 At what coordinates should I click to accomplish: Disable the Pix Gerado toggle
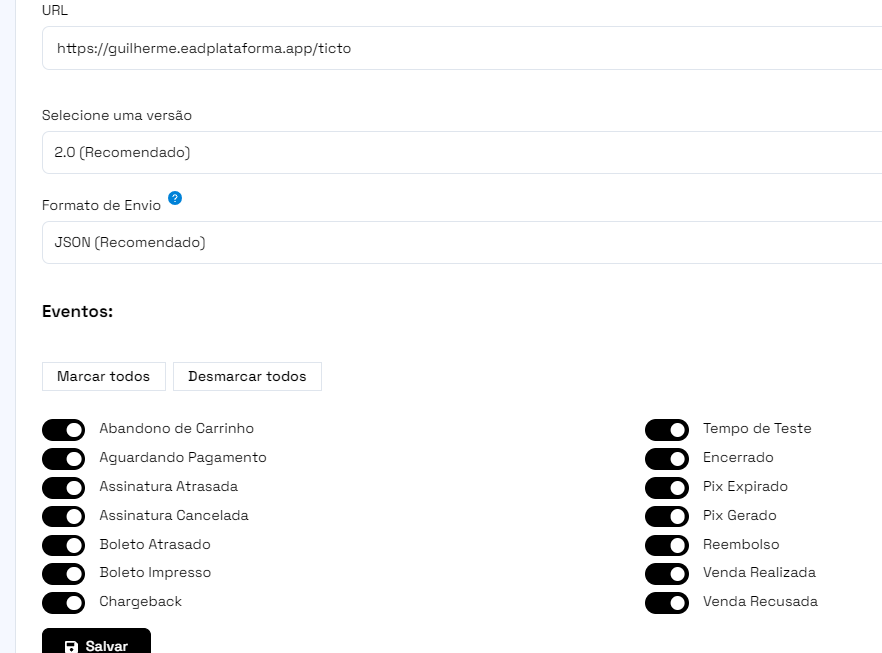(x=667, y=516)
